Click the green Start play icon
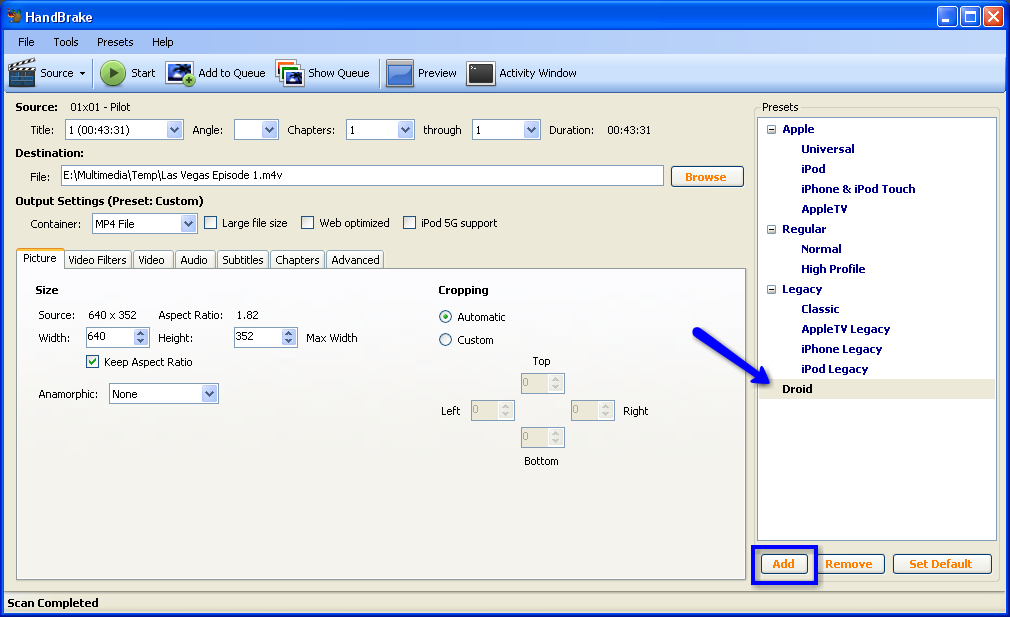Image resolution: width=1010 pixels, height=617 pixels. [x=113, y=73]
